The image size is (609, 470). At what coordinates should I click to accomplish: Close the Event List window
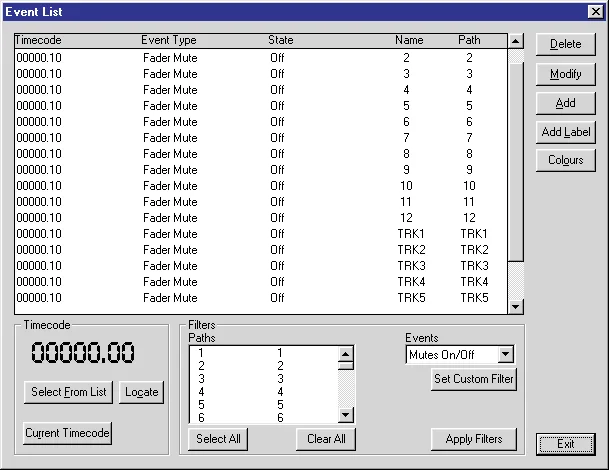(596, 12)
